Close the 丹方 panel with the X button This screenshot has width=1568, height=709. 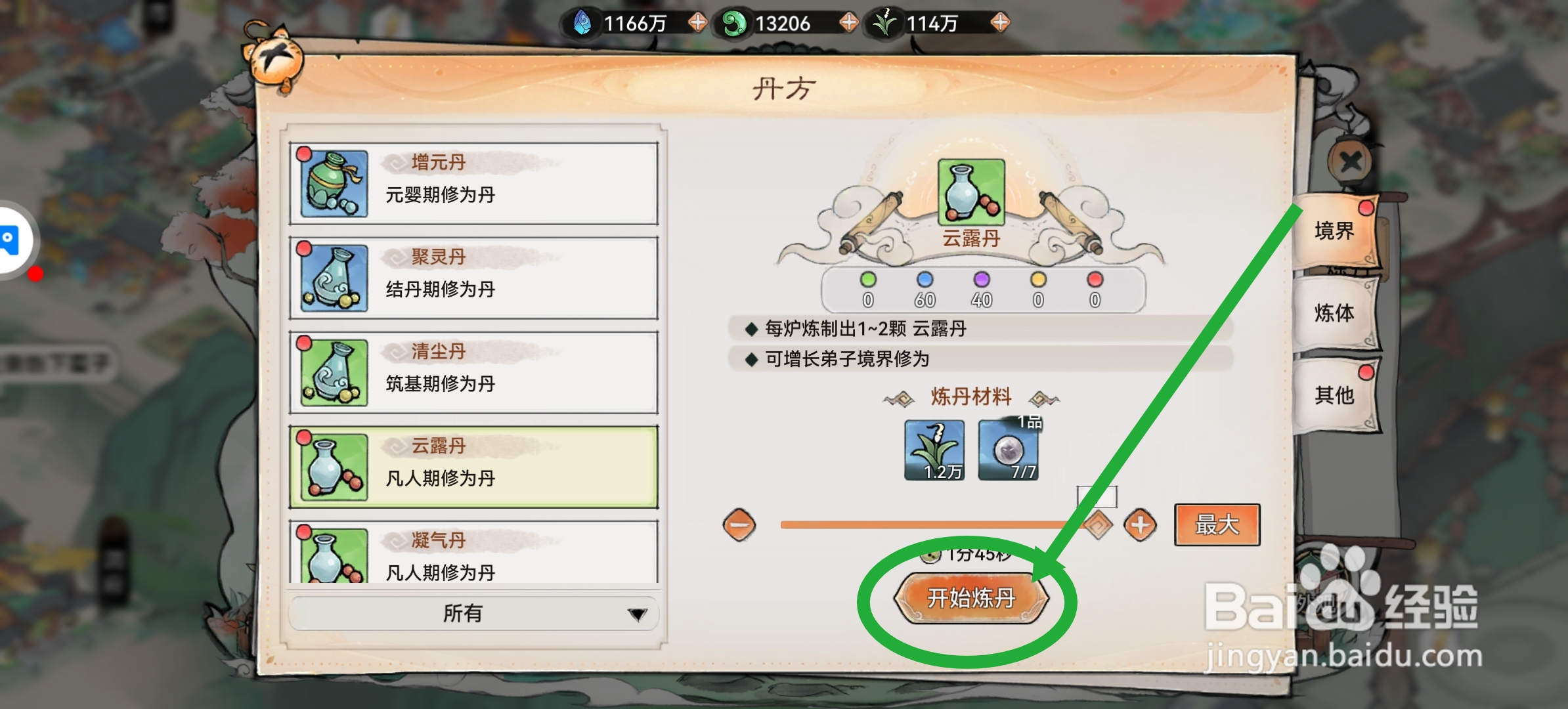point(1350,161)
